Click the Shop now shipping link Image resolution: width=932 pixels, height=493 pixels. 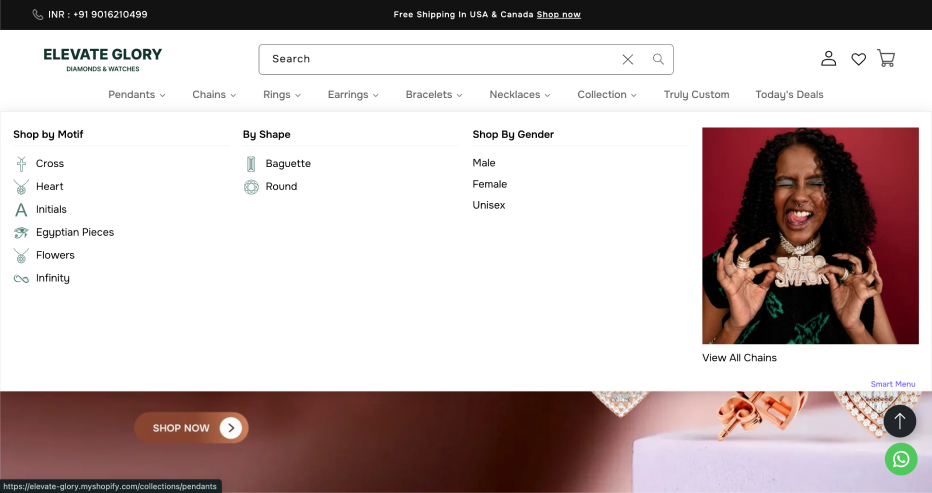pos(559,14)
